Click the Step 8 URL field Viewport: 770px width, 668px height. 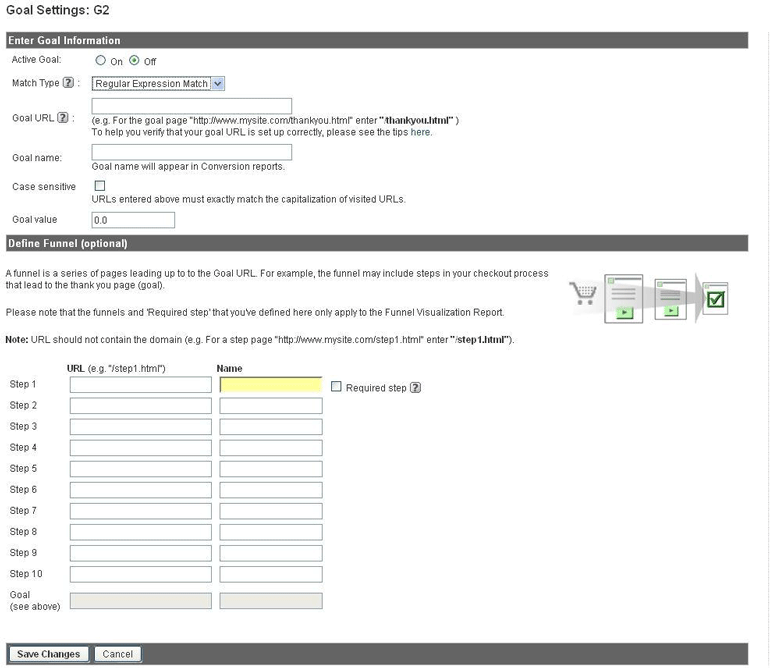[x=140, y=532]
